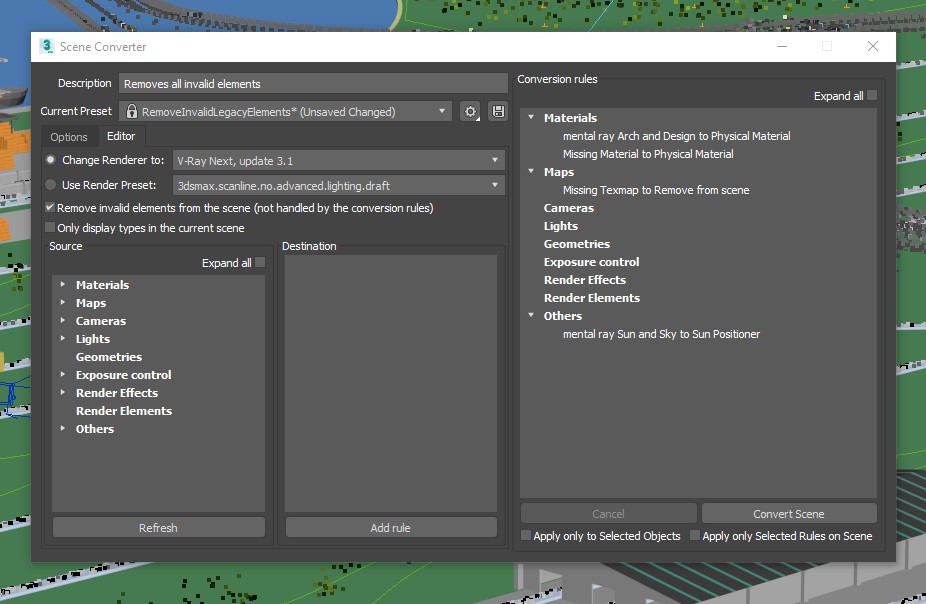926x604 pixels.
Task: Click the Refresh button
Action: coord(158,527)
